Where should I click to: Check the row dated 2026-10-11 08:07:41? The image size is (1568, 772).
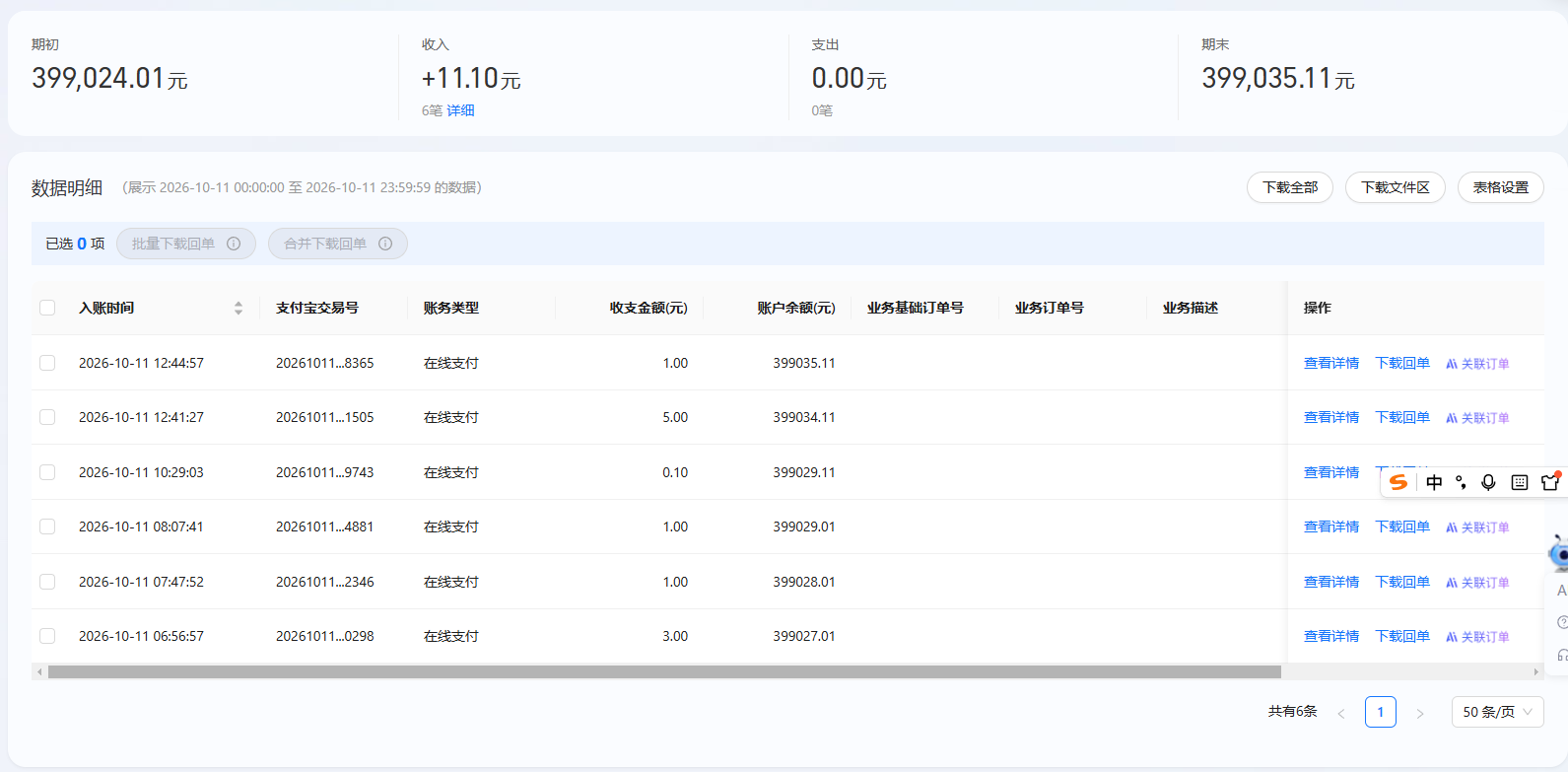click(47, 526)
